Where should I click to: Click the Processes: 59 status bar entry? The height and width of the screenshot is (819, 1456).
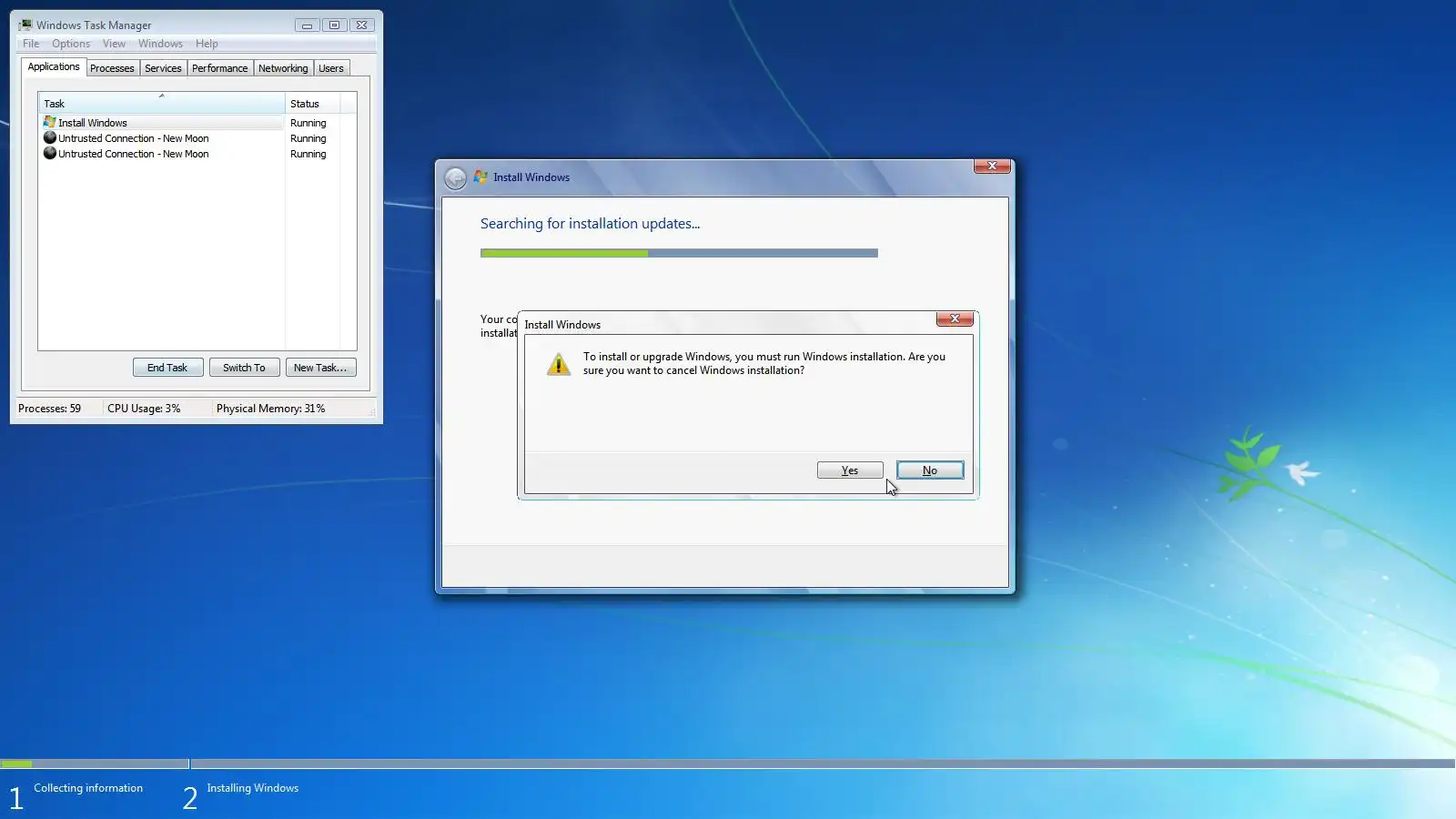point(50,409)
